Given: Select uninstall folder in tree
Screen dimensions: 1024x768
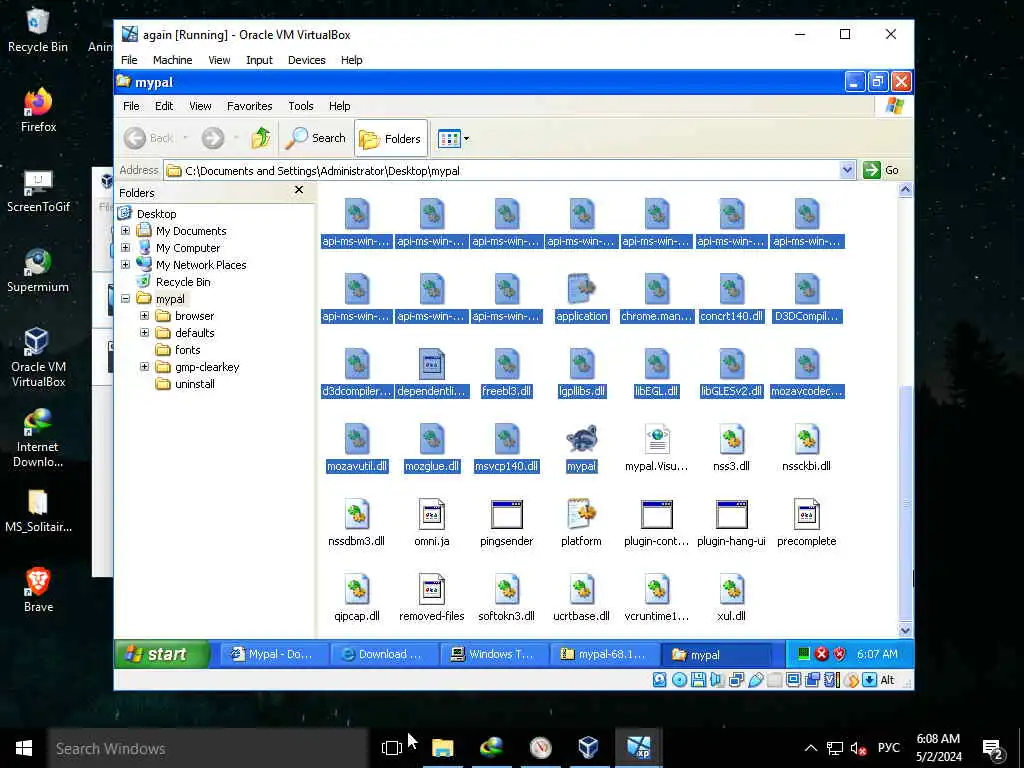Looking at the screenshot, I should 185,384.
